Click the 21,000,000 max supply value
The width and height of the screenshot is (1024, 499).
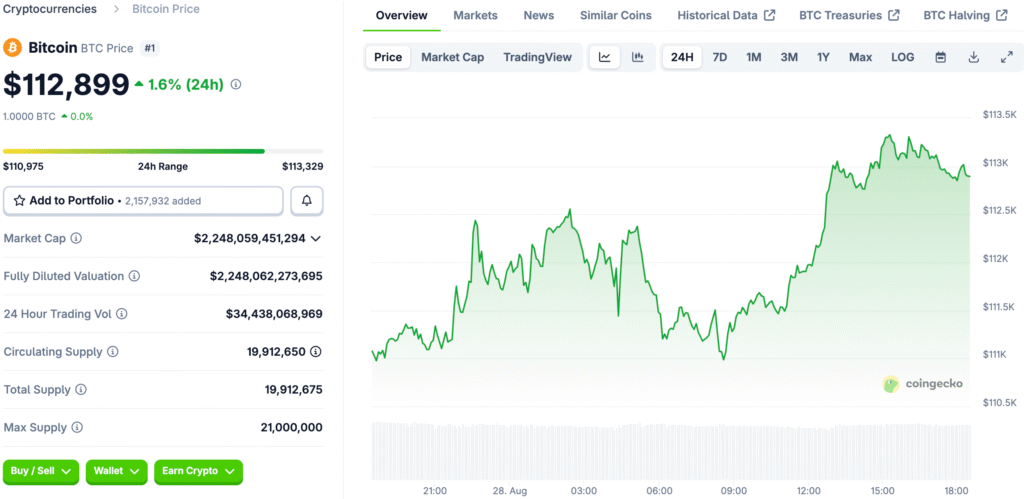click(291, 428)
